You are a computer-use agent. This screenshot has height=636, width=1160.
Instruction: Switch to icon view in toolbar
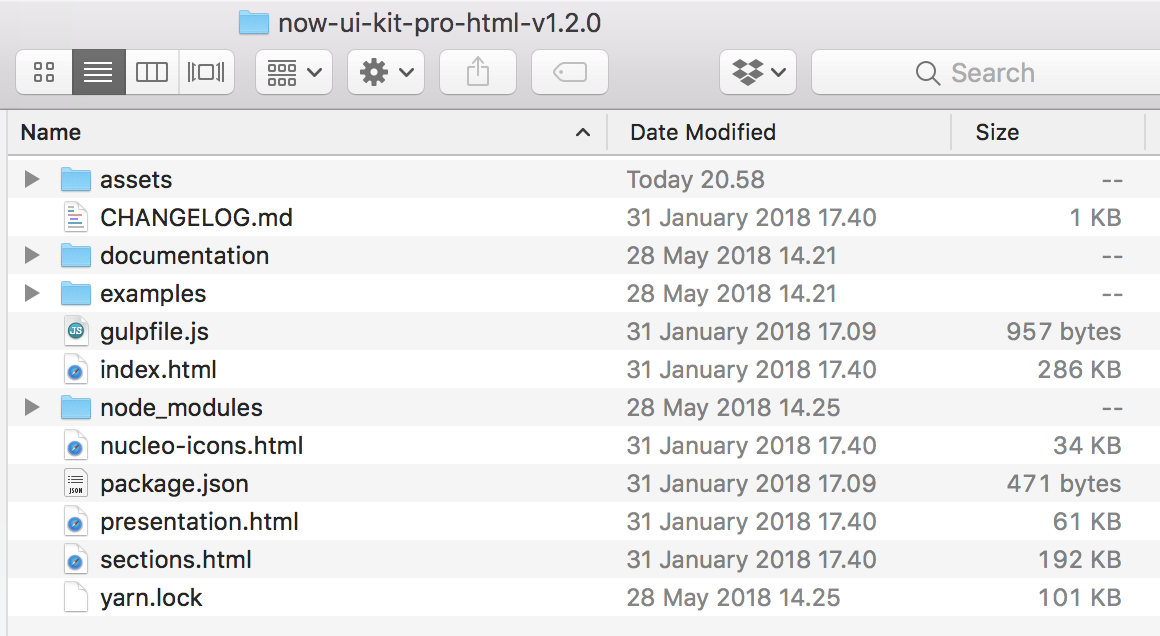click(x=44, y=72)
